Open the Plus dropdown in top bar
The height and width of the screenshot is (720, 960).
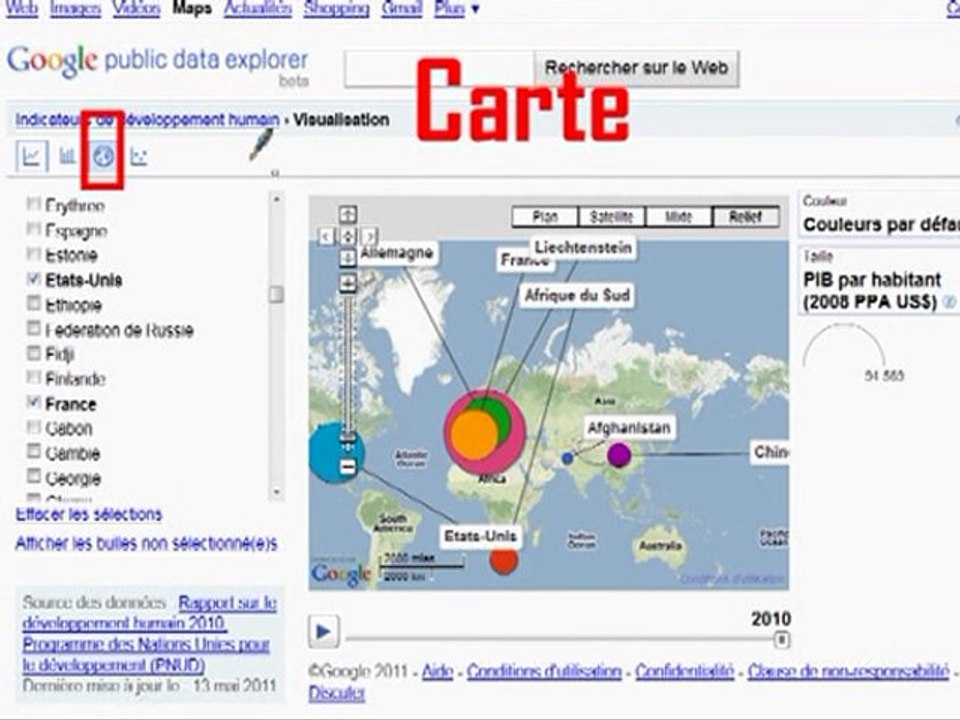point(456,8)
